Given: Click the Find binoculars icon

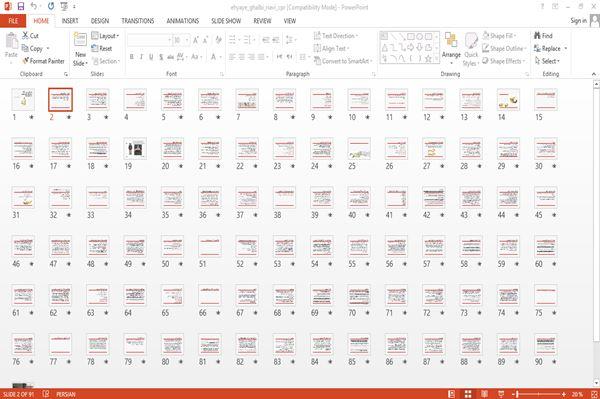Looking at the screenshot, I should 537,36.
